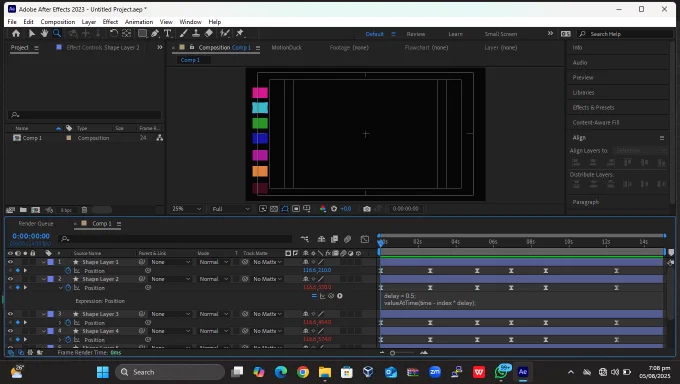Switch to Render Queue tab
The height and width of the screenshot is (384, 680).
click(36, 223)
